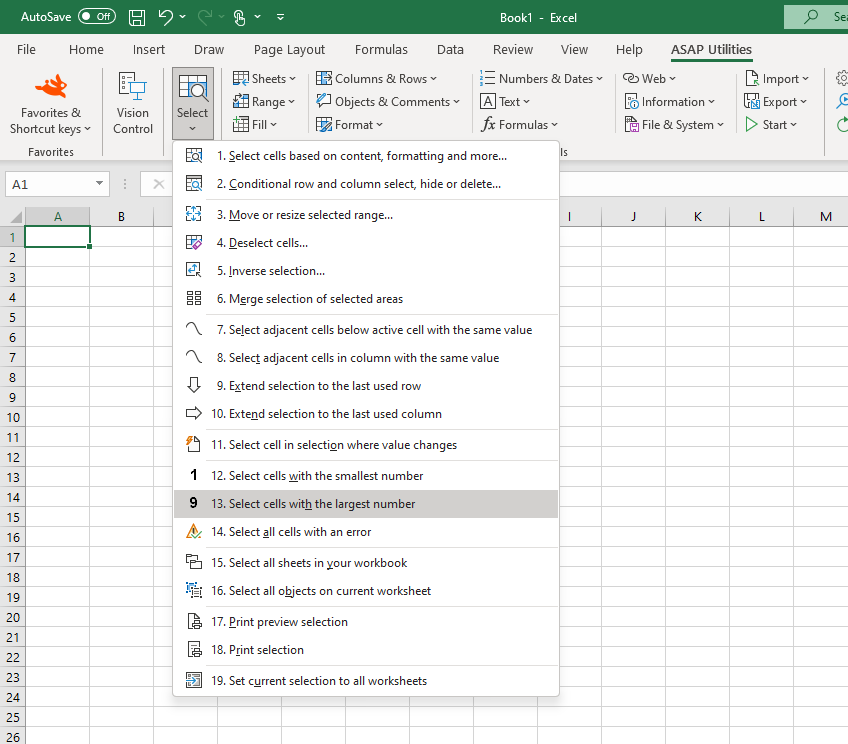Open the Export dropdown
Screen dimensions: 848x744
776,102
